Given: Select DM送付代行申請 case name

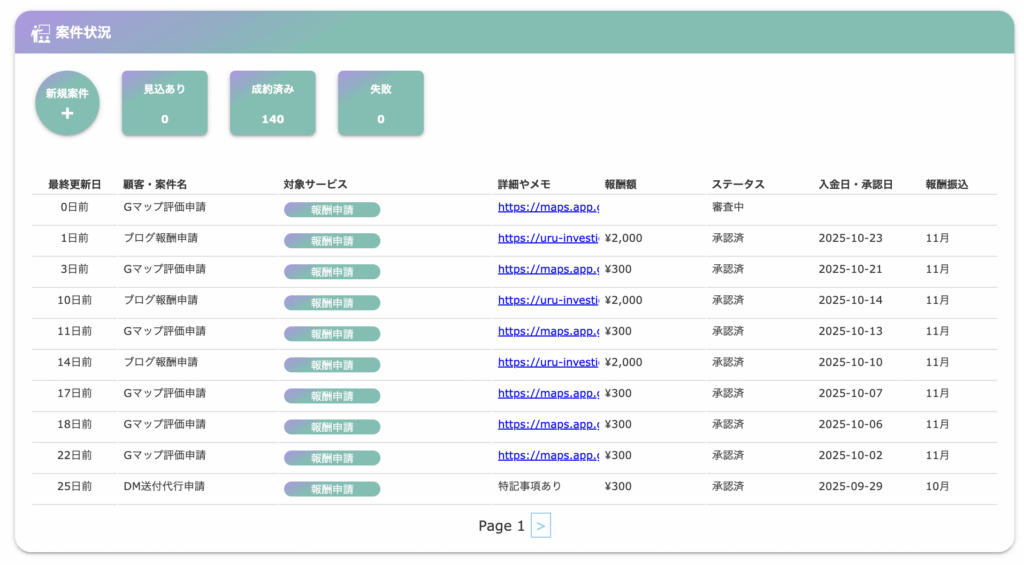Looking at the screenshot, I should (164, 487).
